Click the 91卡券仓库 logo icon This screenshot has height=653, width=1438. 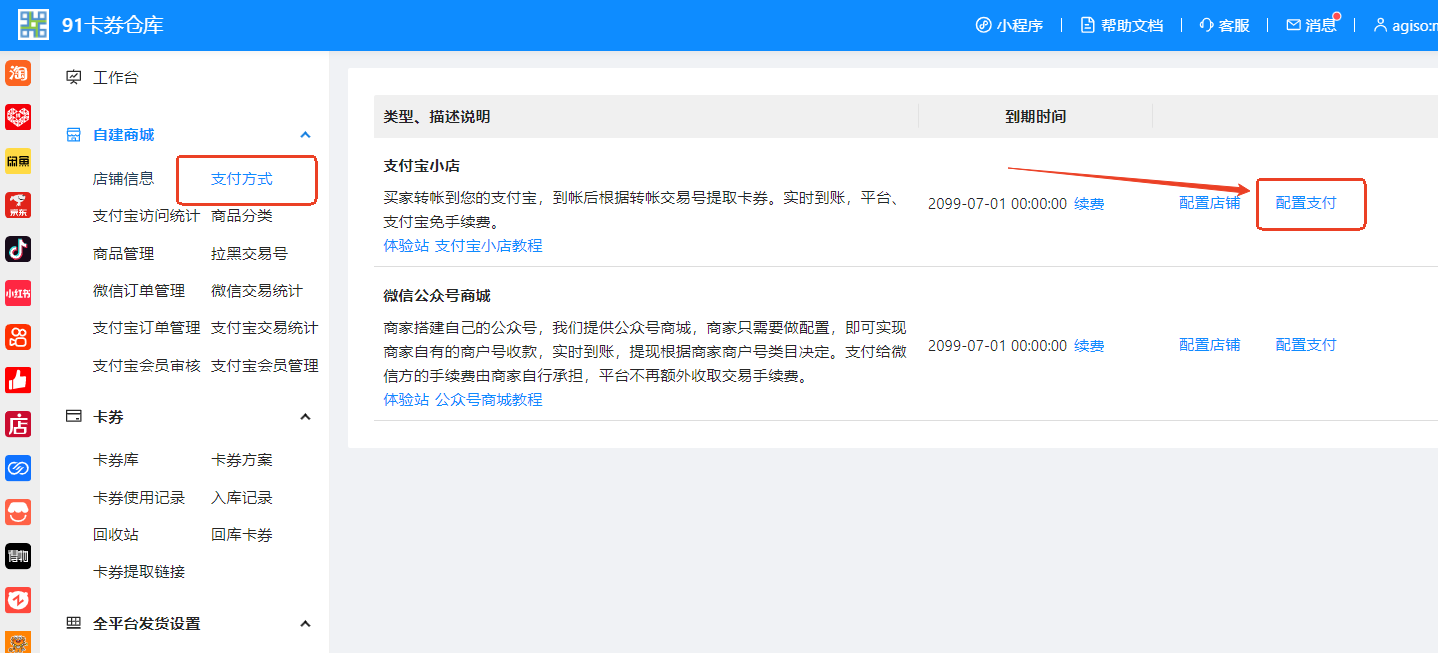click(x=33, y=24)
